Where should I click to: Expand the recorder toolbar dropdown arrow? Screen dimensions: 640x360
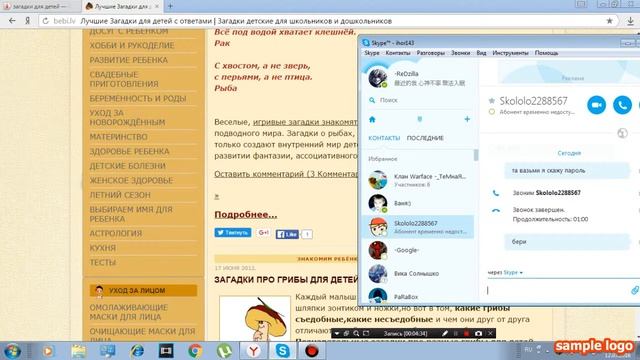click(337, 333)
